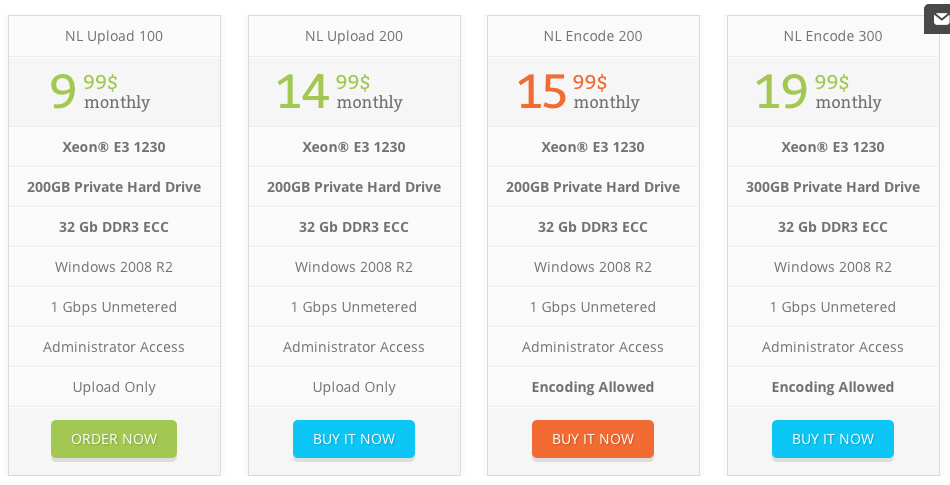Click the 14.99$ monthly price
The width and height of the screenshot is (950, 485).
pos(339,91)
